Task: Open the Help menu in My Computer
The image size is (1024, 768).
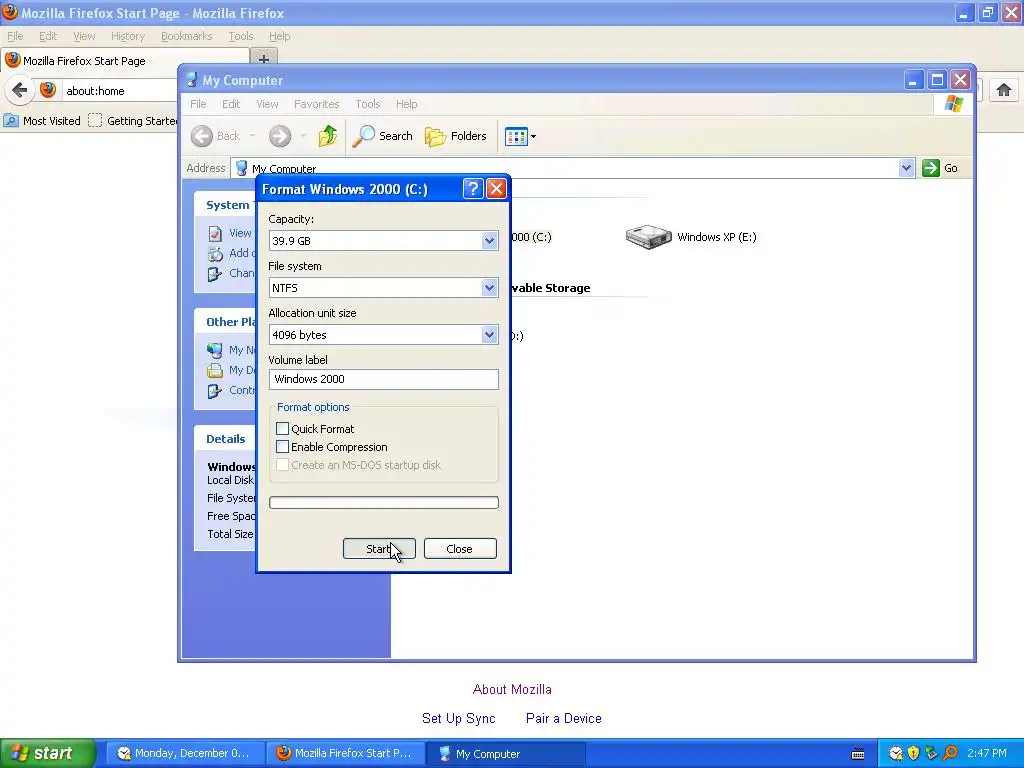Action: click(x=406, y=104)
